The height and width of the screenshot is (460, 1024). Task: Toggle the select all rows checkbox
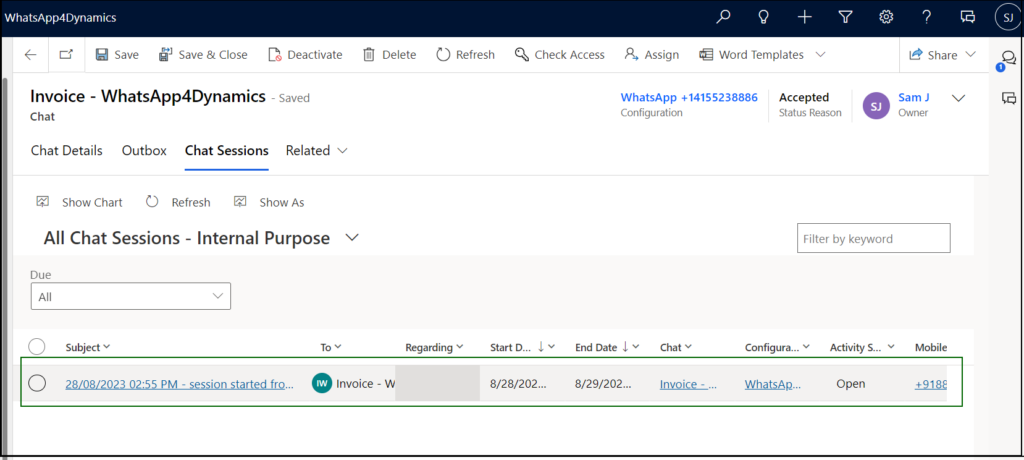click(37, 347)
